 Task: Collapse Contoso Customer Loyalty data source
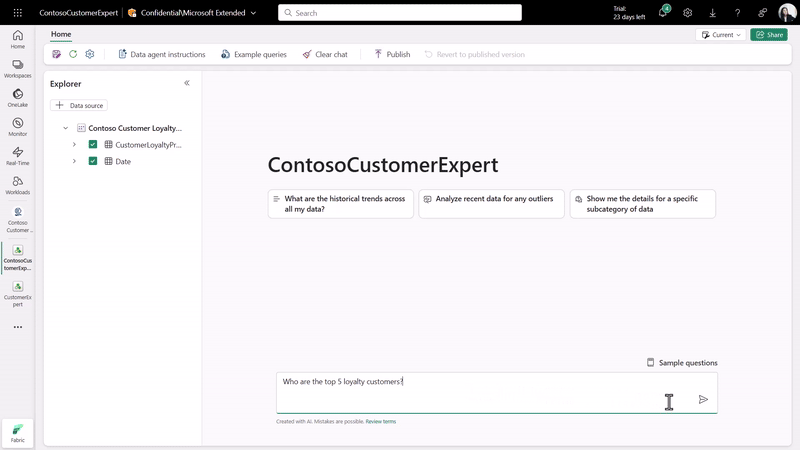66,128
